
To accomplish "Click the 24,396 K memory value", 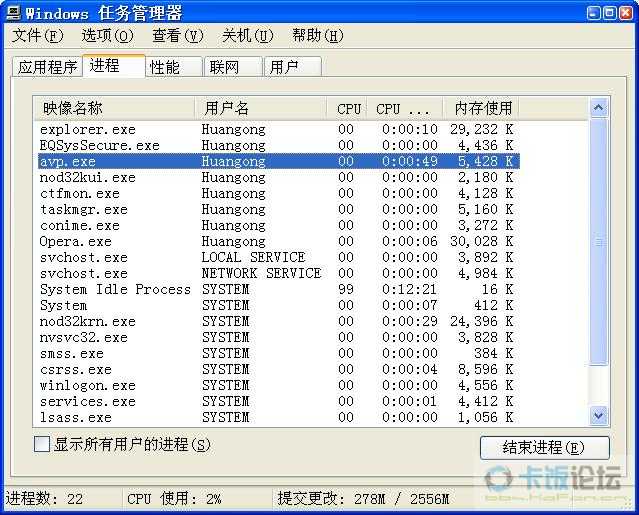I will [x=481, y=321].
